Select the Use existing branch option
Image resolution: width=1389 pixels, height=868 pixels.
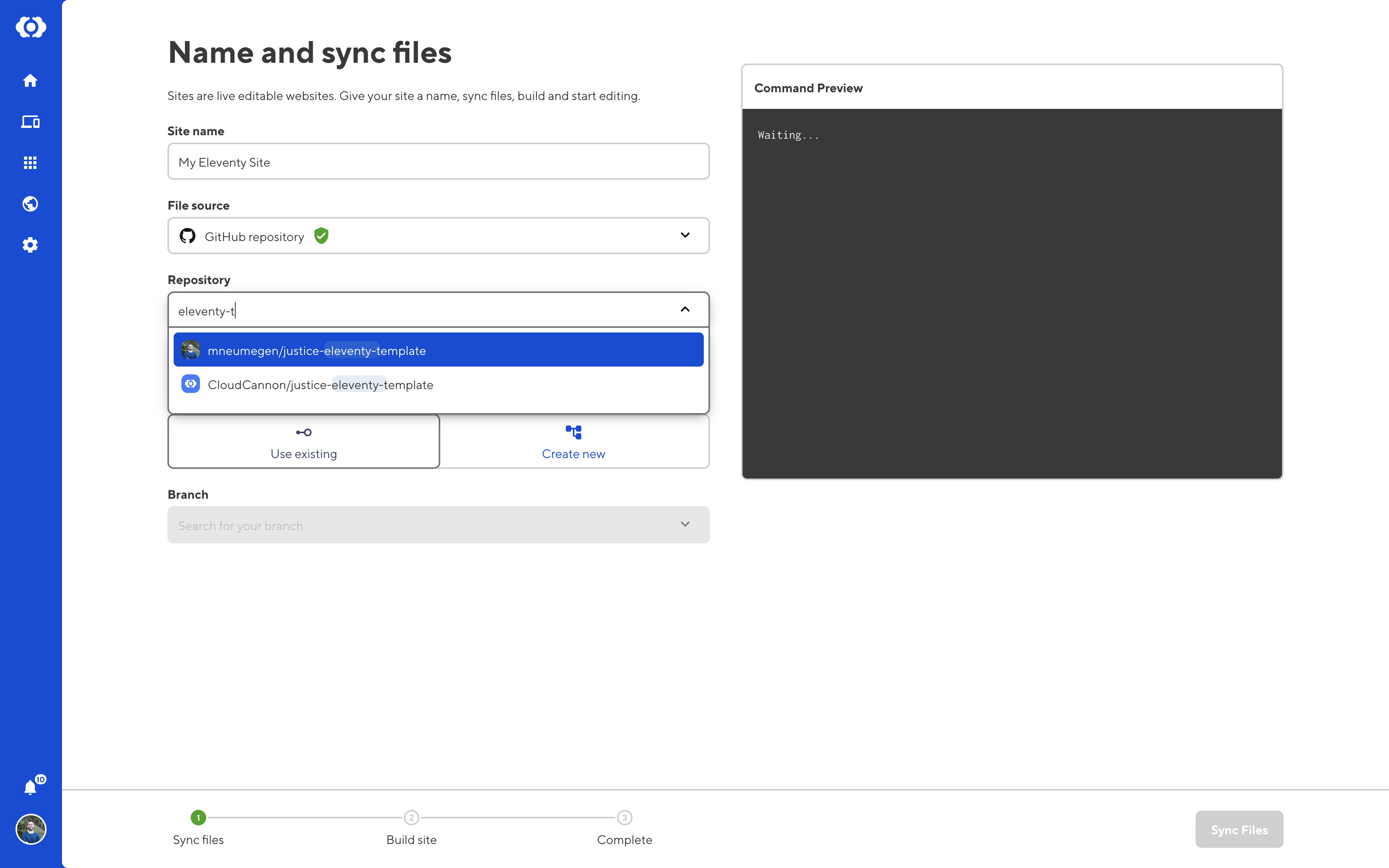pyautogui.click(x=303, y=442)
